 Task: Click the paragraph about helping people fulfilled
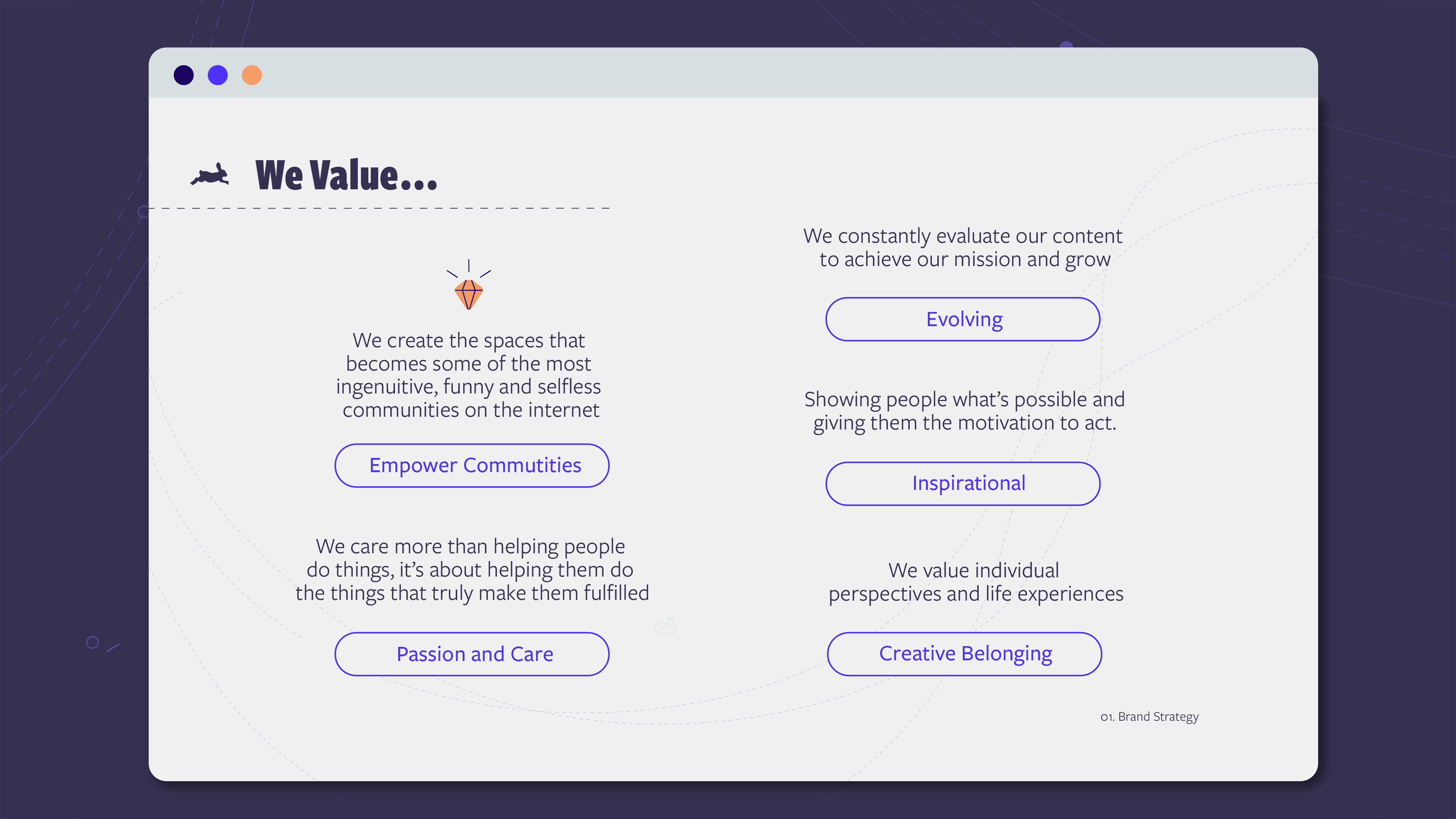(x=472, y=570)
